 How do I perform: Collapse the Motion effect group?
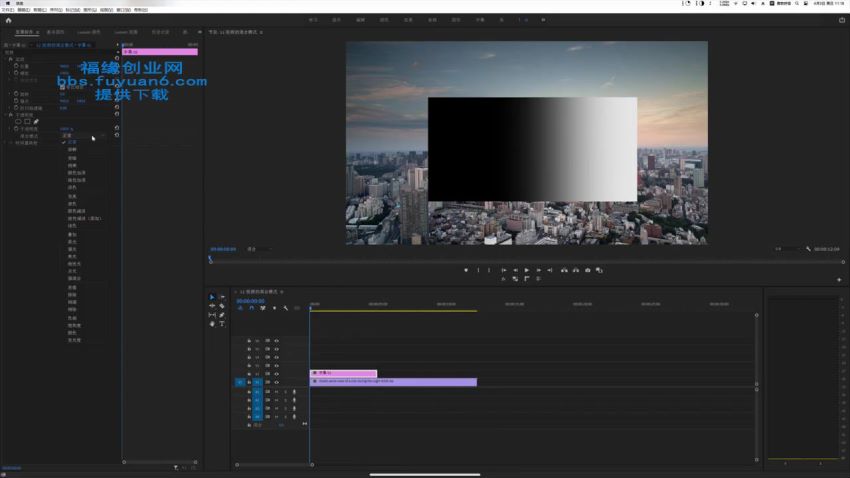pos(5,59)
